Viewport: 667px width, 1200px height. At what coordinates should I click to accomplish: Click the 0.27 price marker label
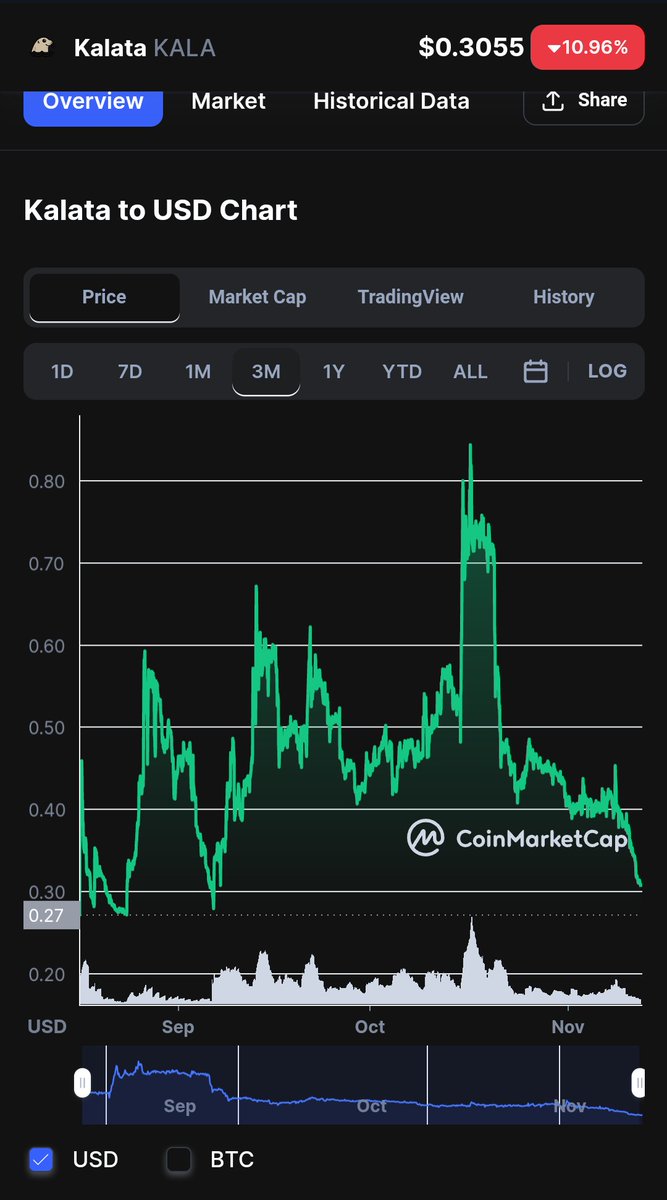[51, 915]
